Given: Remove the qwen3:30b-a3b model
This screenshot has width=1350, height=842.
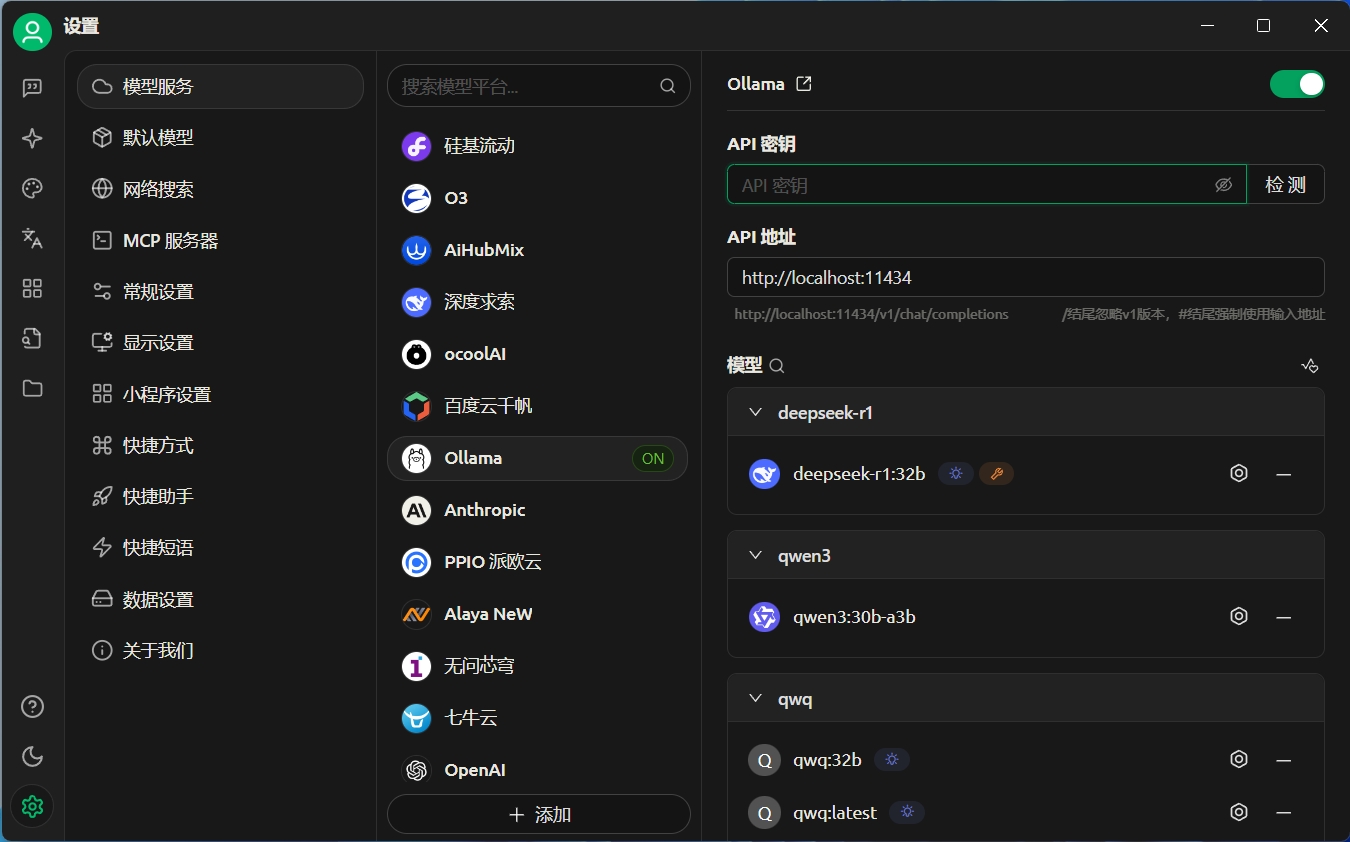Looking at the screenshot, I should [1284, 616].
